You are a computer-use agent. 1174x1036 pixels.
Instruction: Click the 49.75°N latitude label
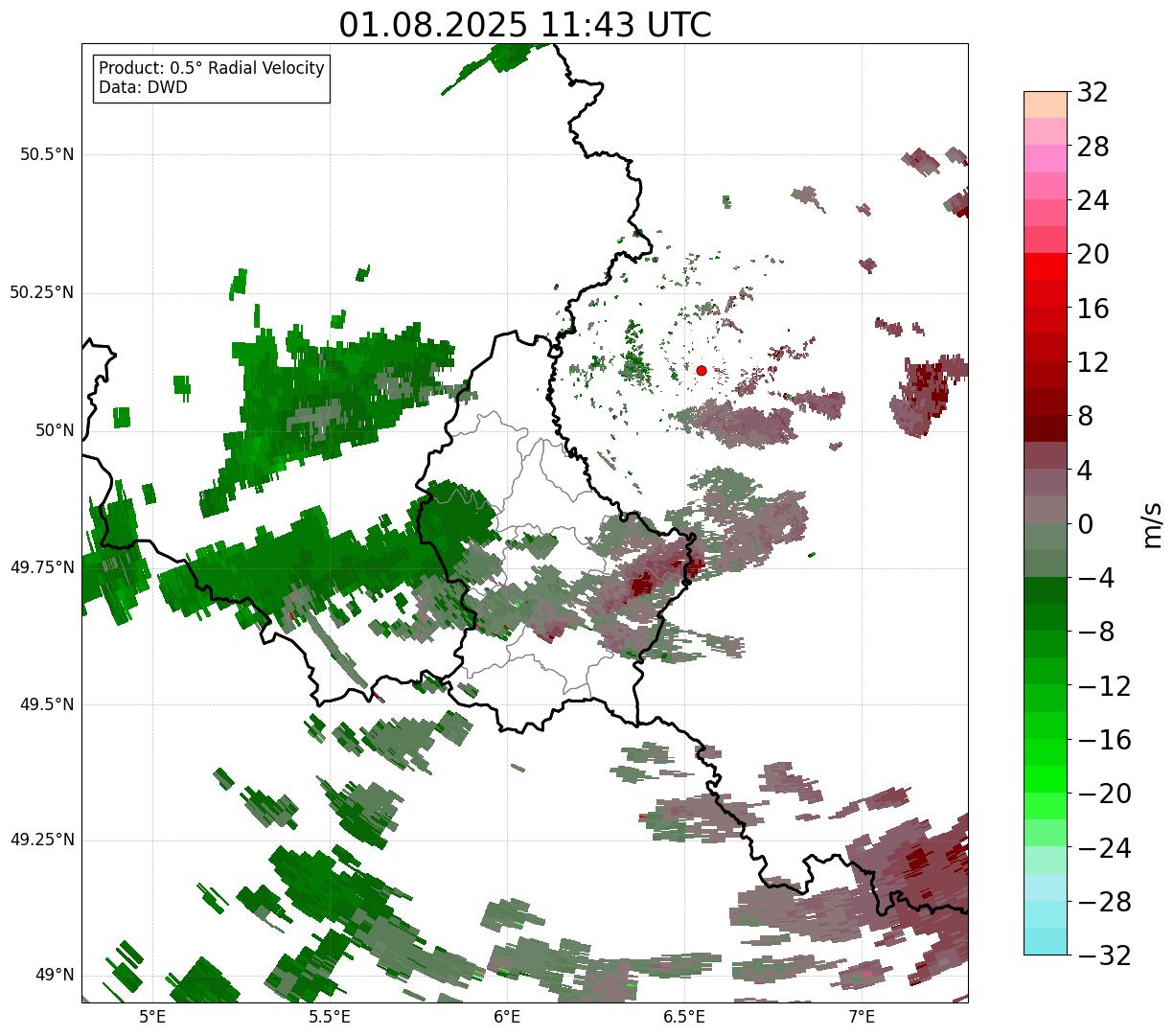pyautogui.click(x=41, y=567)
